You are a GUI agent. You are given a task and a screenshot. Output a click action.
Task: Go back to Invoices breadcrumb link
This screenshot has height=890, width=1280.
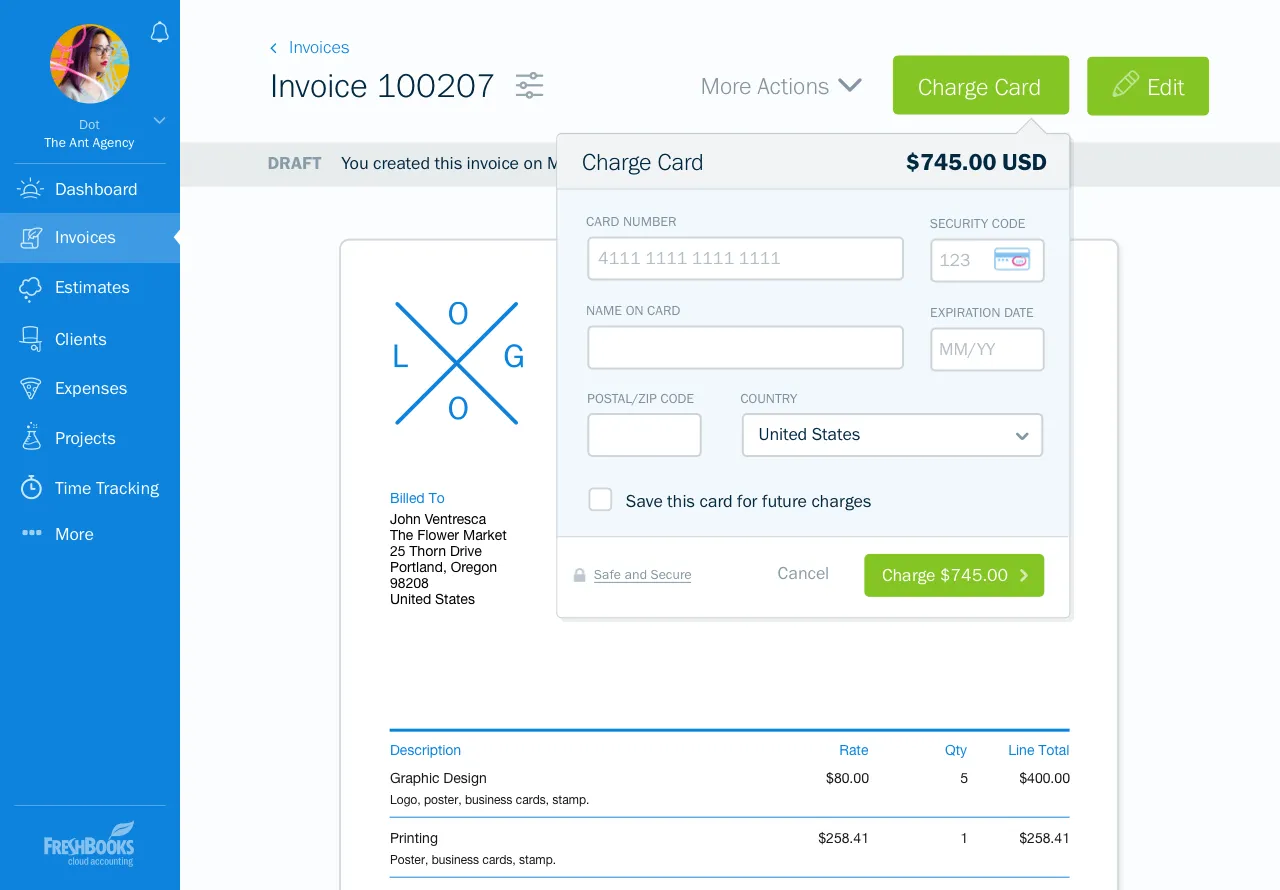318,48
